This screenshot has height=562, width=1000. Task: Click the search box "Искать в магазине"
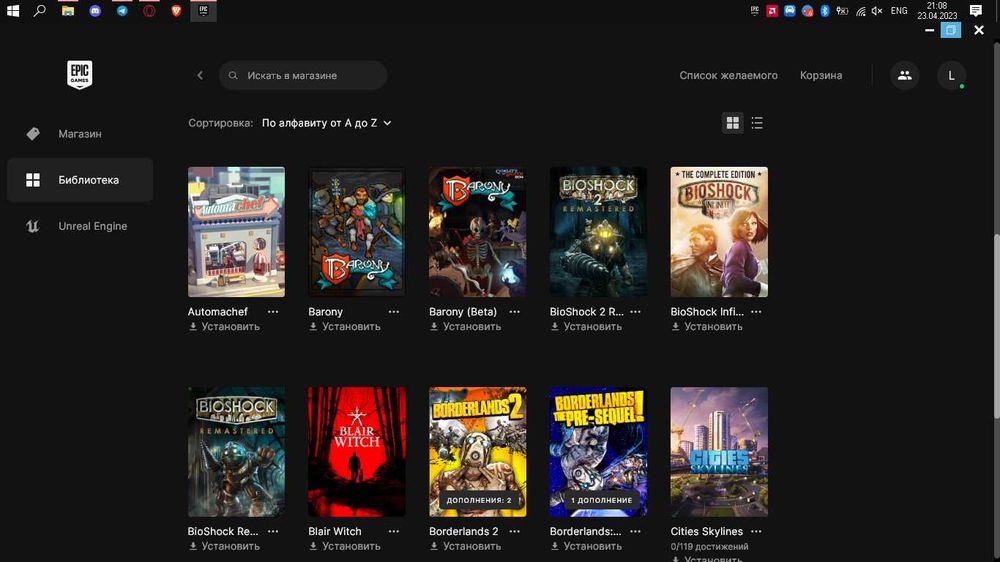[303, 75]
